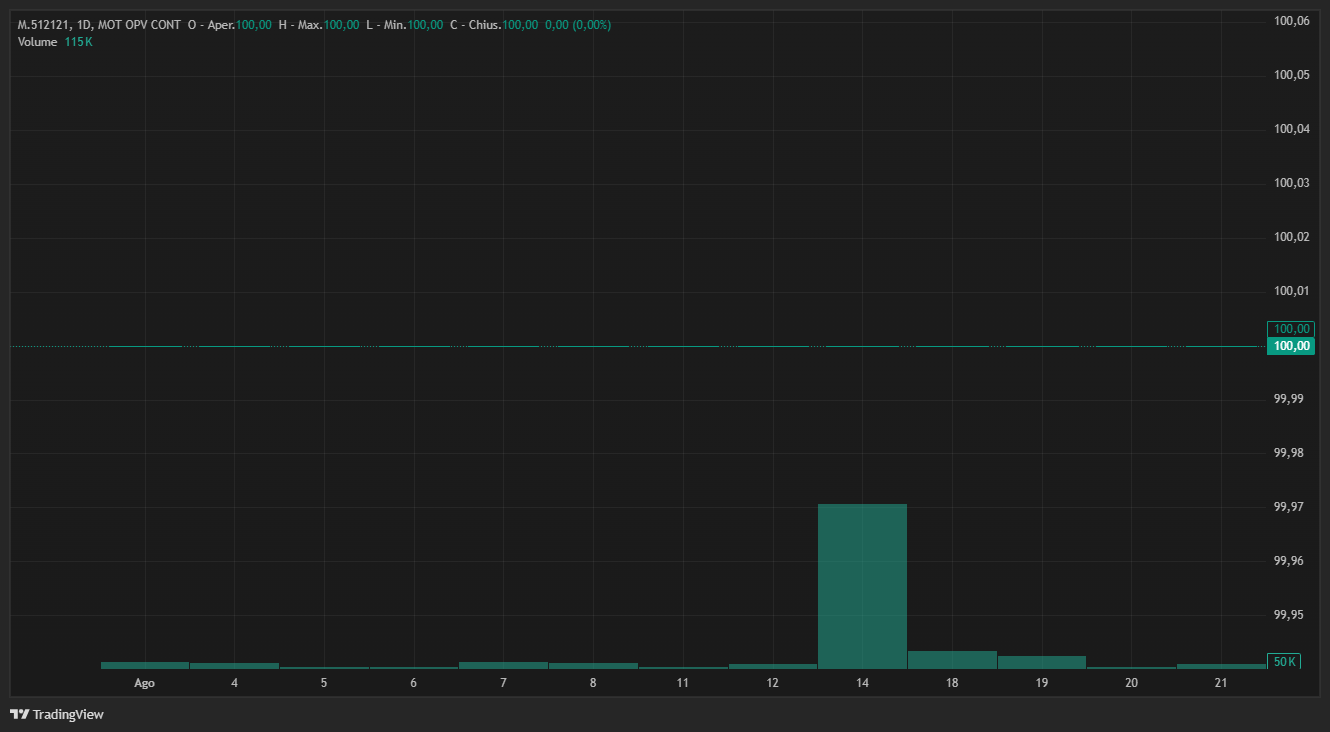1330x732 pixels.
Task: Click the outlined 100,00 price tag
Action: (1290, 329)
